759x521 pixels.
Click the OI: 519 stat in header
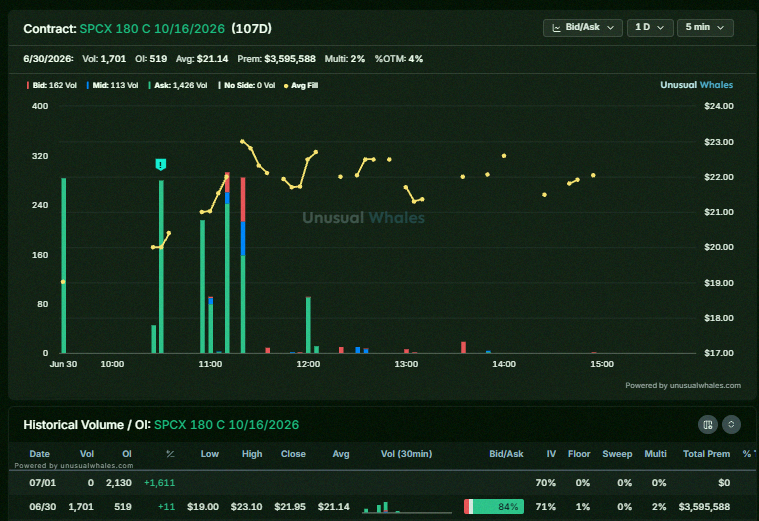tap(151, 59)
